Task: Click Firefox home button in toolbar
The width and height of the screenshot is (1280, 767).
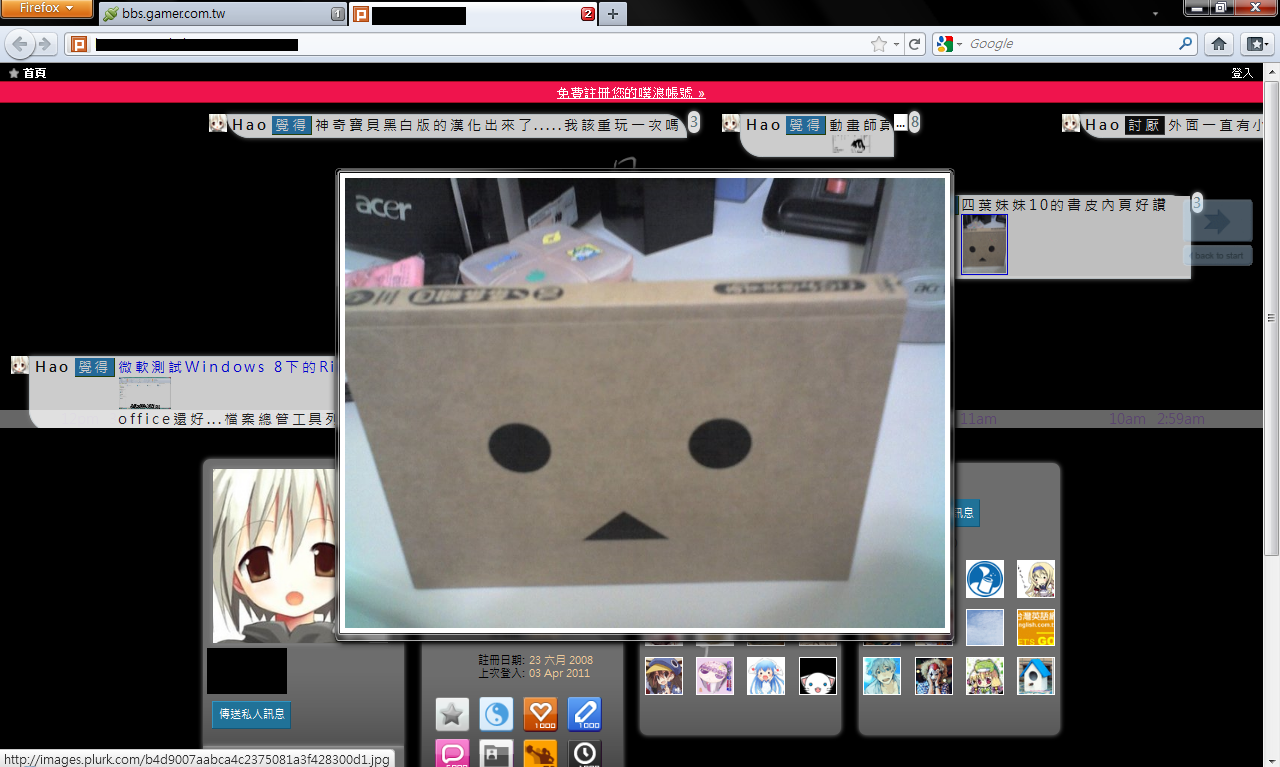Action: (x=1218, y=44)
